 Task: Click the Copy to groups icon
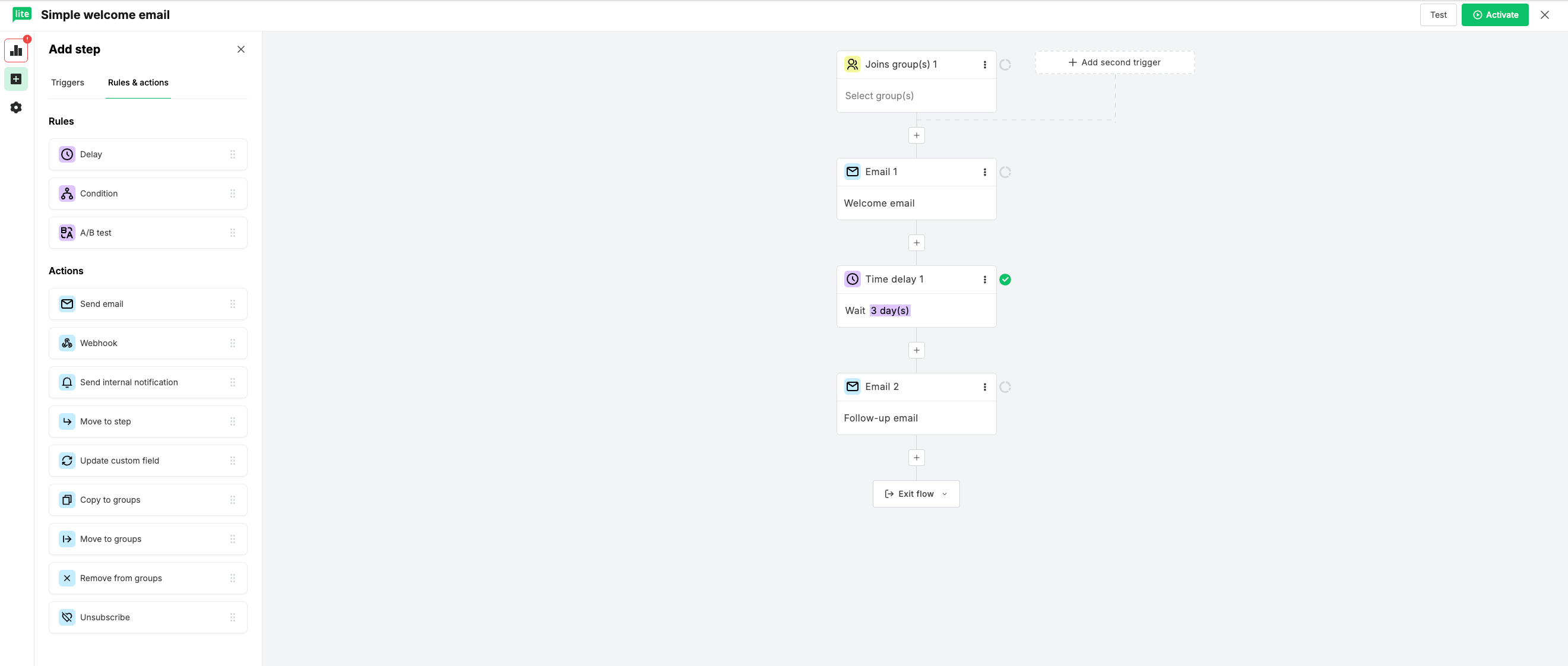pyautogui.click(x=67, y=500)
